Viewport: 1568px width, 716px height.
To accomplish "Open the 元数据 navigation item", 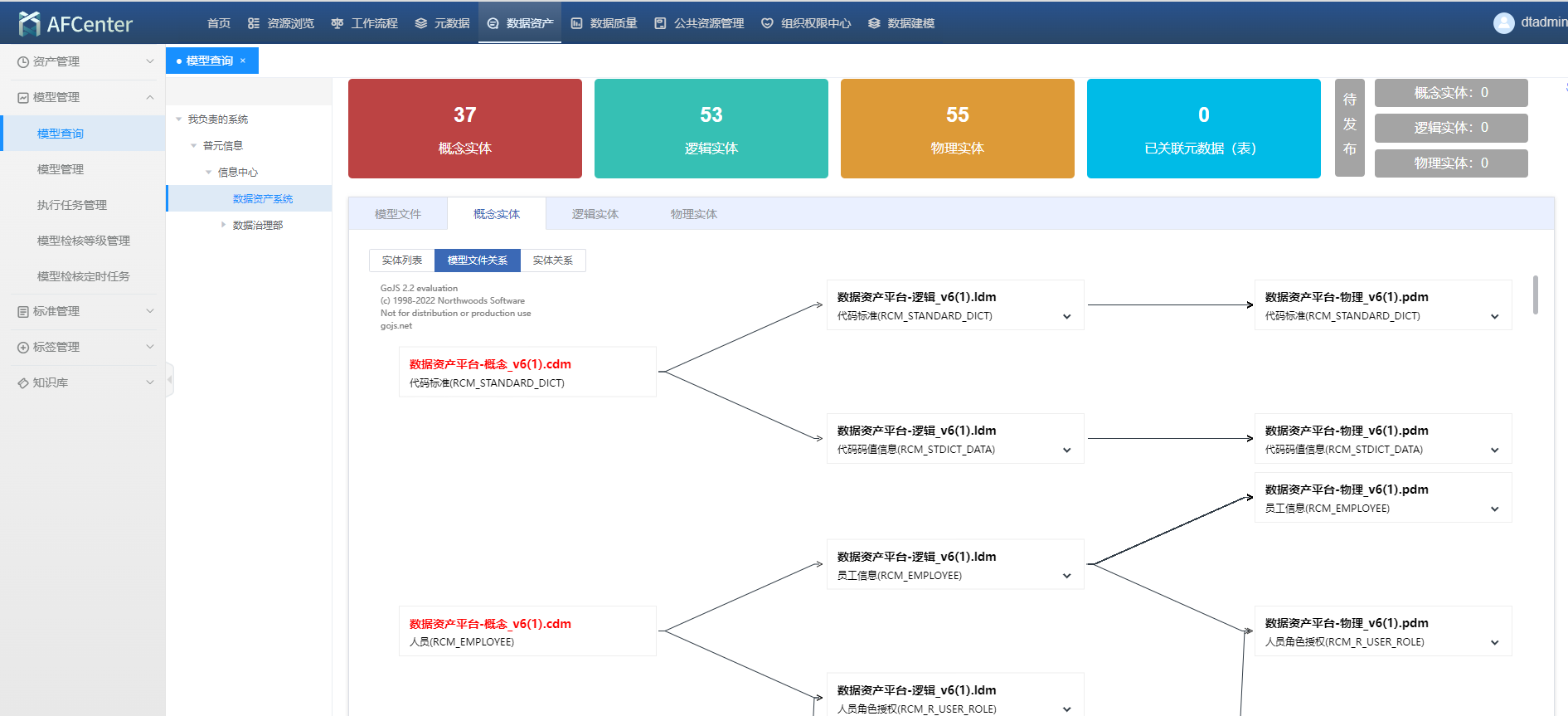I will click(x=443, y=23).
